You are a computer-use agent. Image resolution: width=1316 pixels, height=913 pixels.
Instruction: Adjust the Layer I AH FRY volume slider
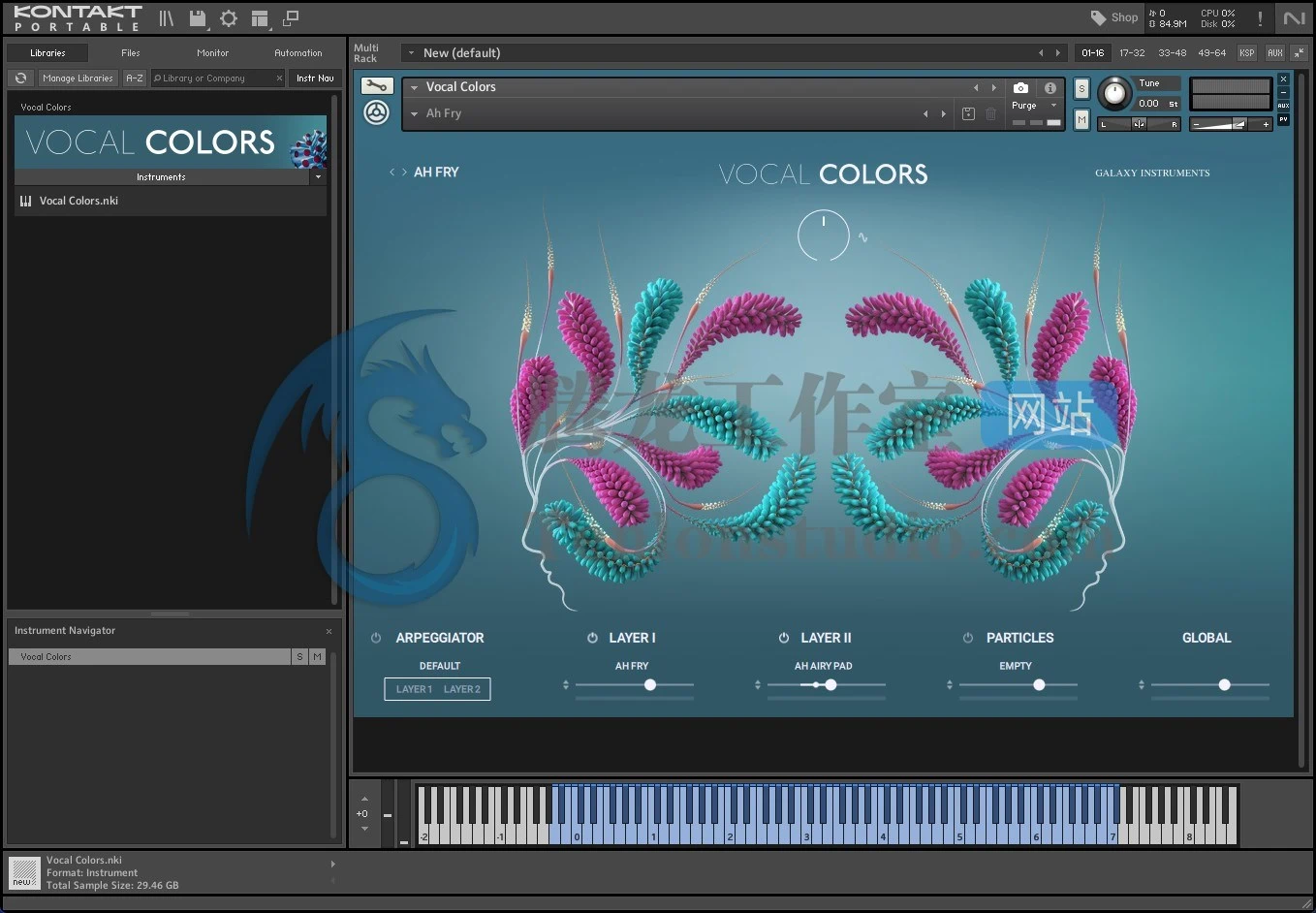[635, 684]
